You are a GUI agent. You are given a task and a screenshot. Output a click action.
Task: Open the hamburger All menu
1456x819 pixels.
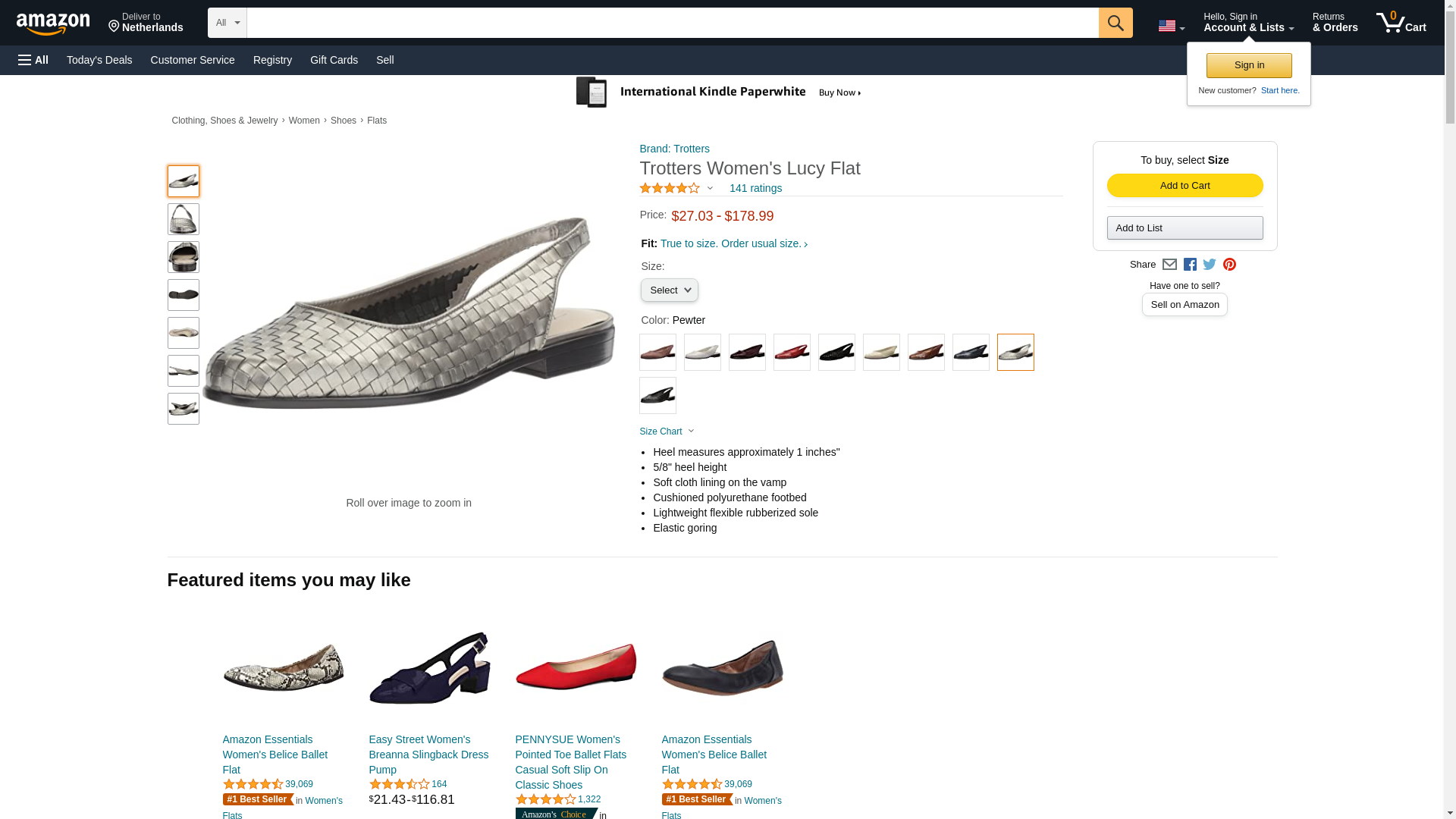pyautogui.click(x=33, y=60)
